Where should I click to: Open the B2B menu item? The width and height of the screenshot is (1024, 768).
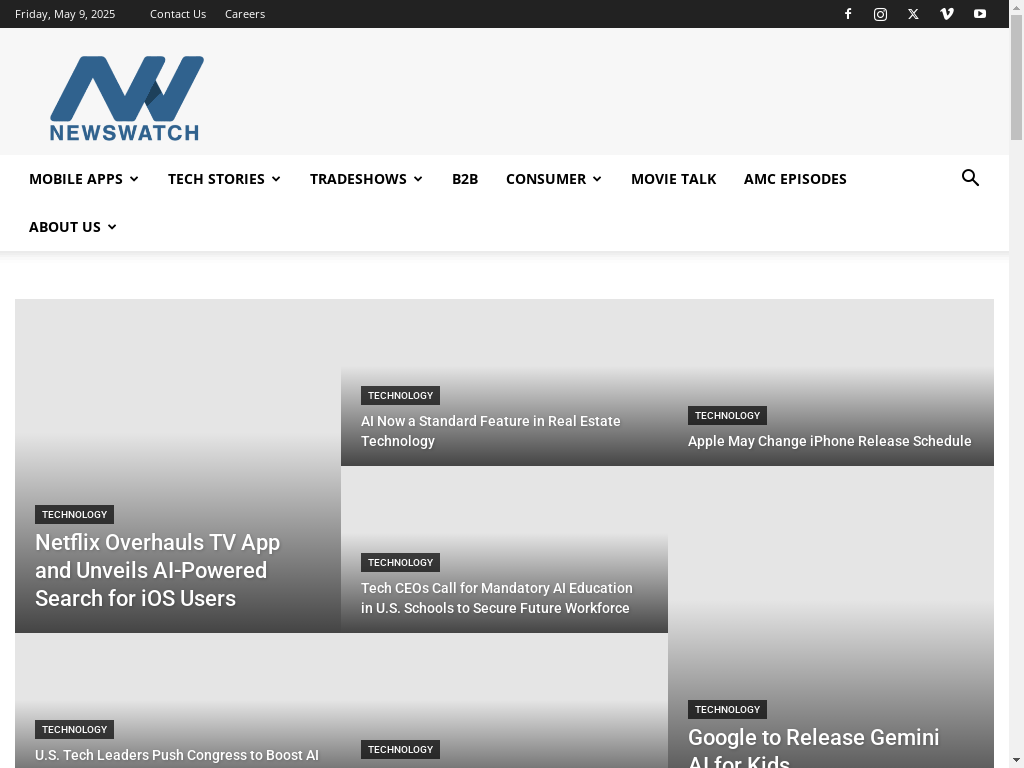pos(465,179)
